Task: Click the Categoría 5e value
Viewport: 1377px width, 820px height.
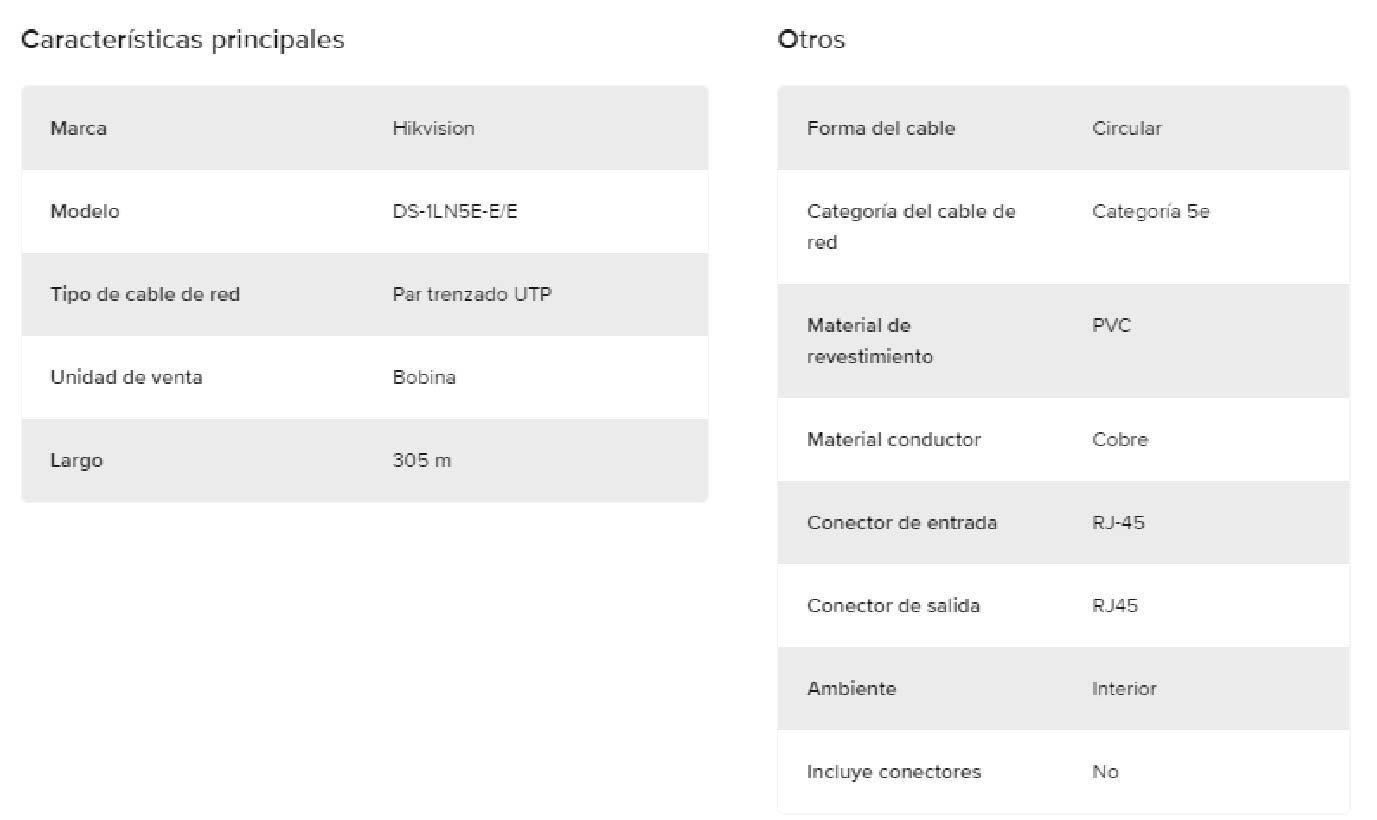Action: coord(1151,211)
